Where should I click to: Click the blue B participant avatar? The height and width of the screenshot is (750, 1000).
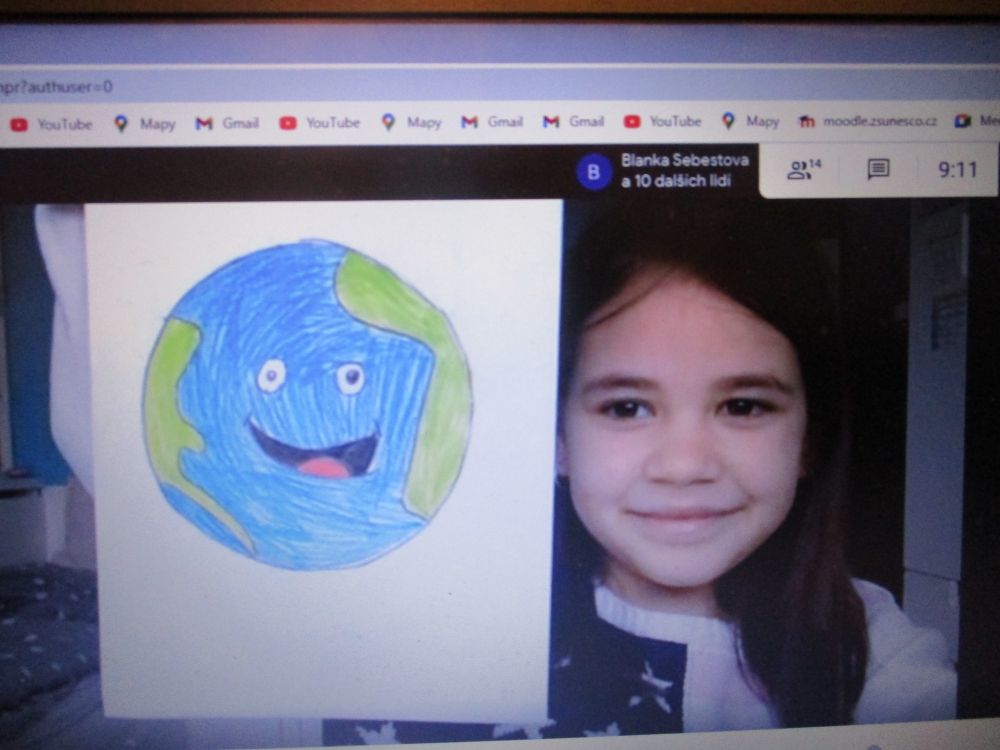pos(593,172)
